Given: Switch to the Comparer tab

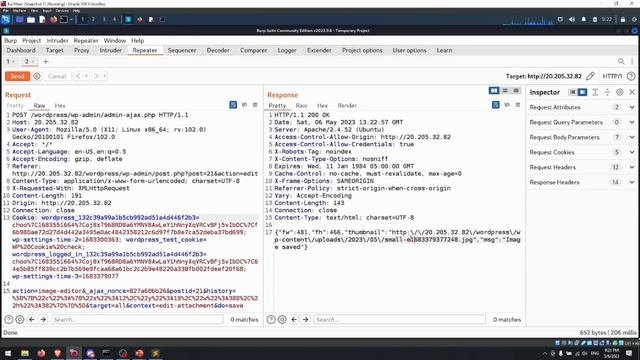Looking at the screenshot, I should point(253,50).
